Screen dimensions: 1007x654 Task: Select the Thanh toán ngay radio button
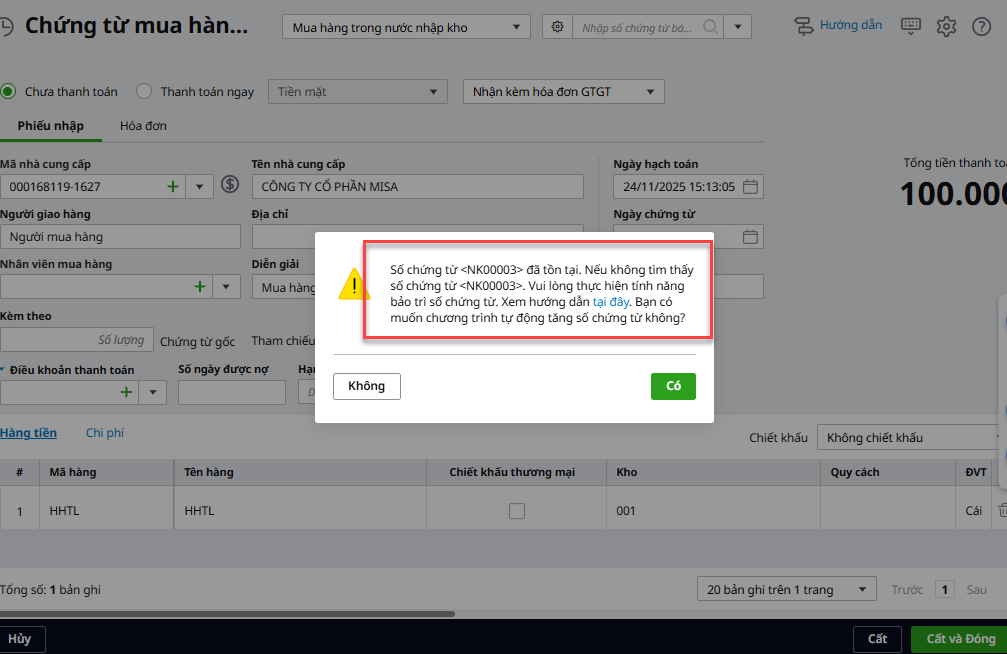tap(144, 92)
